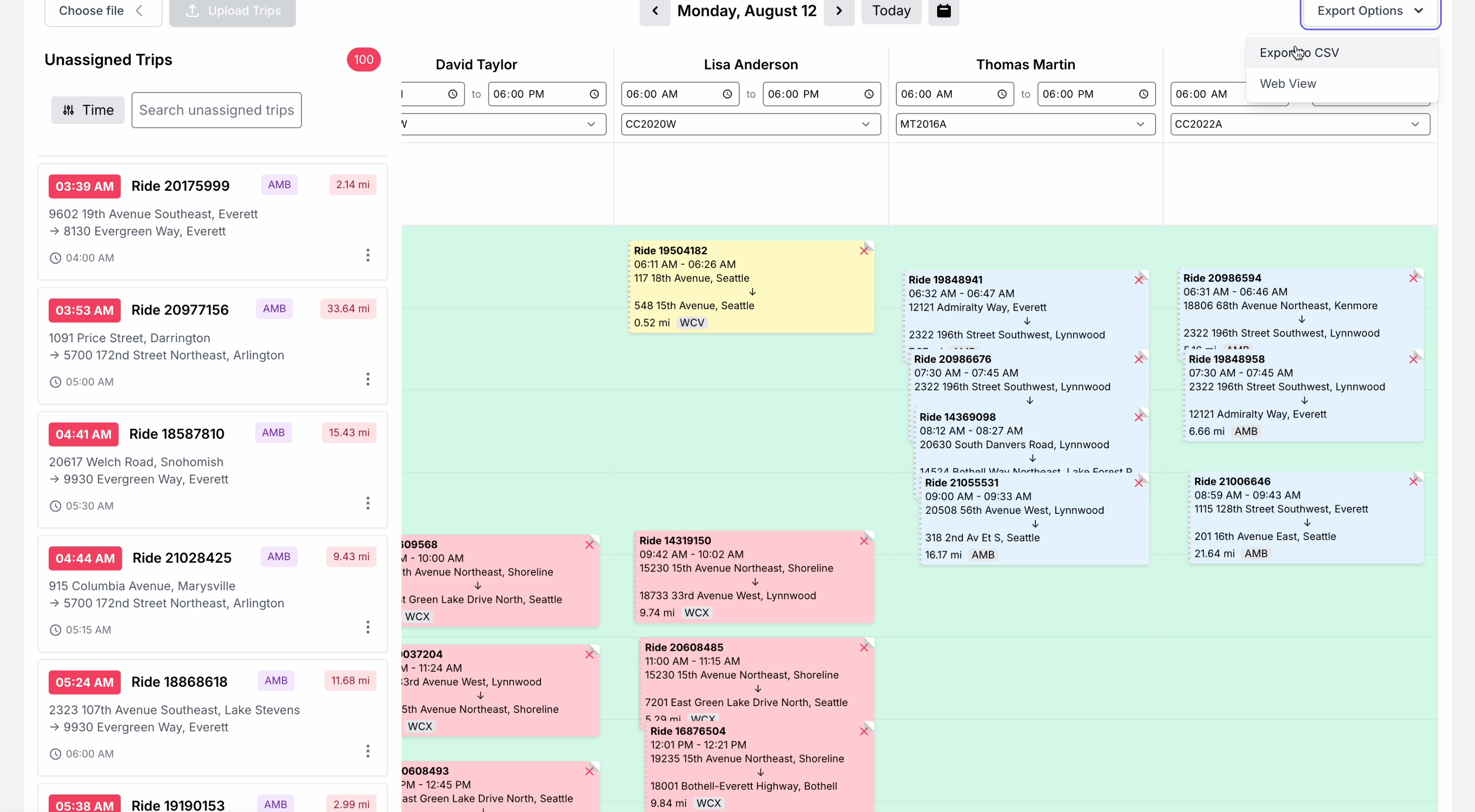Select the Ride 20977156 unassigned trip card
This screenshot has width=1475, height=812.
212,345
